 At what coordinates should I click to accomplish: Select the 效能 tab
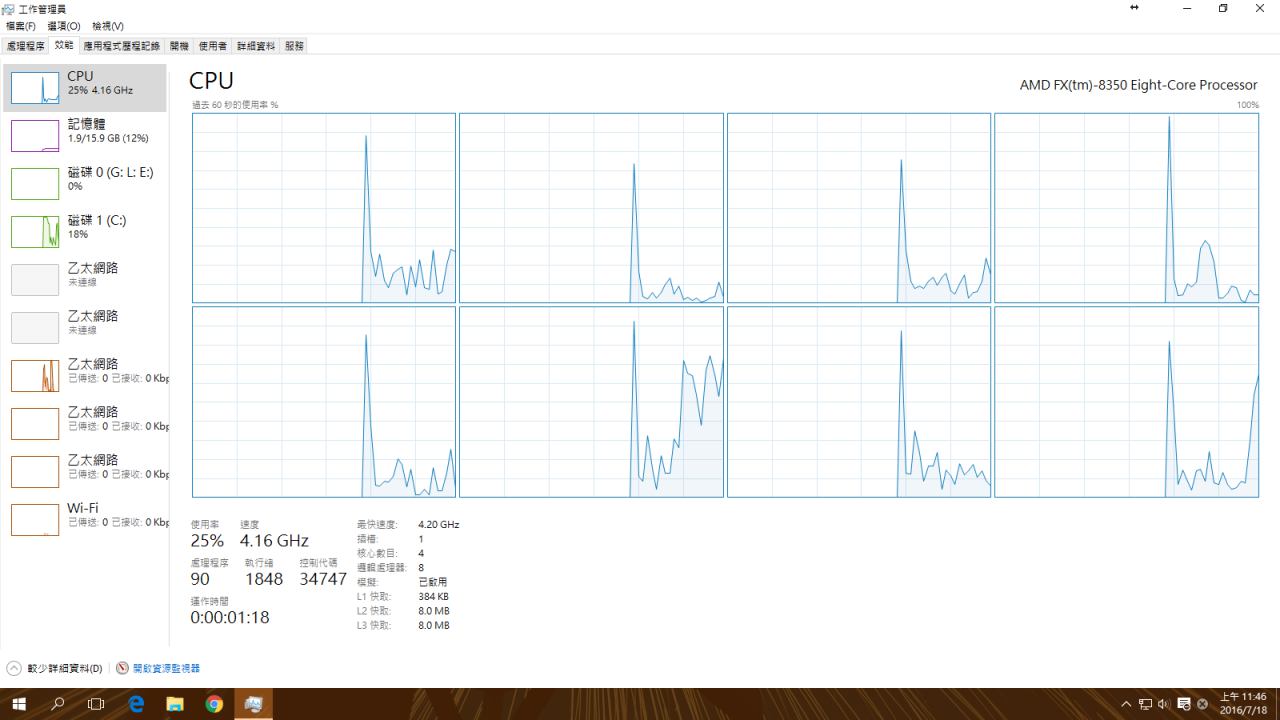click(64, 45)
